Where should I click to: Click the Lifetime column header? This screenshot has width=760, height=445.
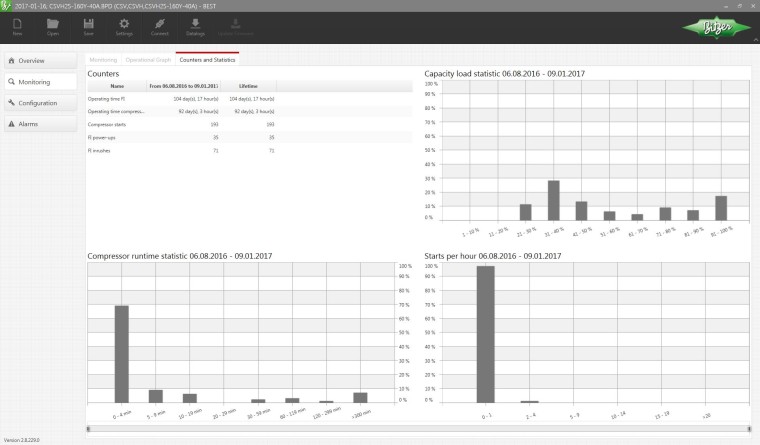(x=248, y=87)
